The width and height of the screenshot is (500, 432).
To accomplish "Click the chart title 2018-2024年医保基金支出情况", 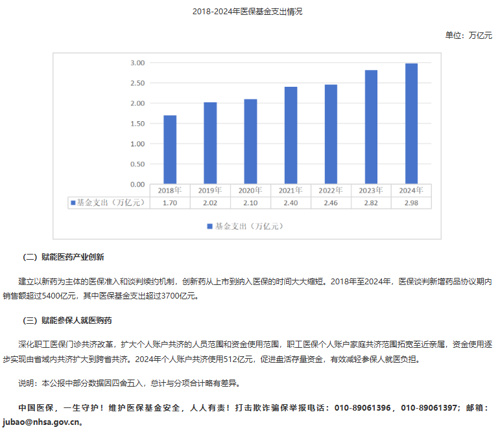I will coord(247,11).
